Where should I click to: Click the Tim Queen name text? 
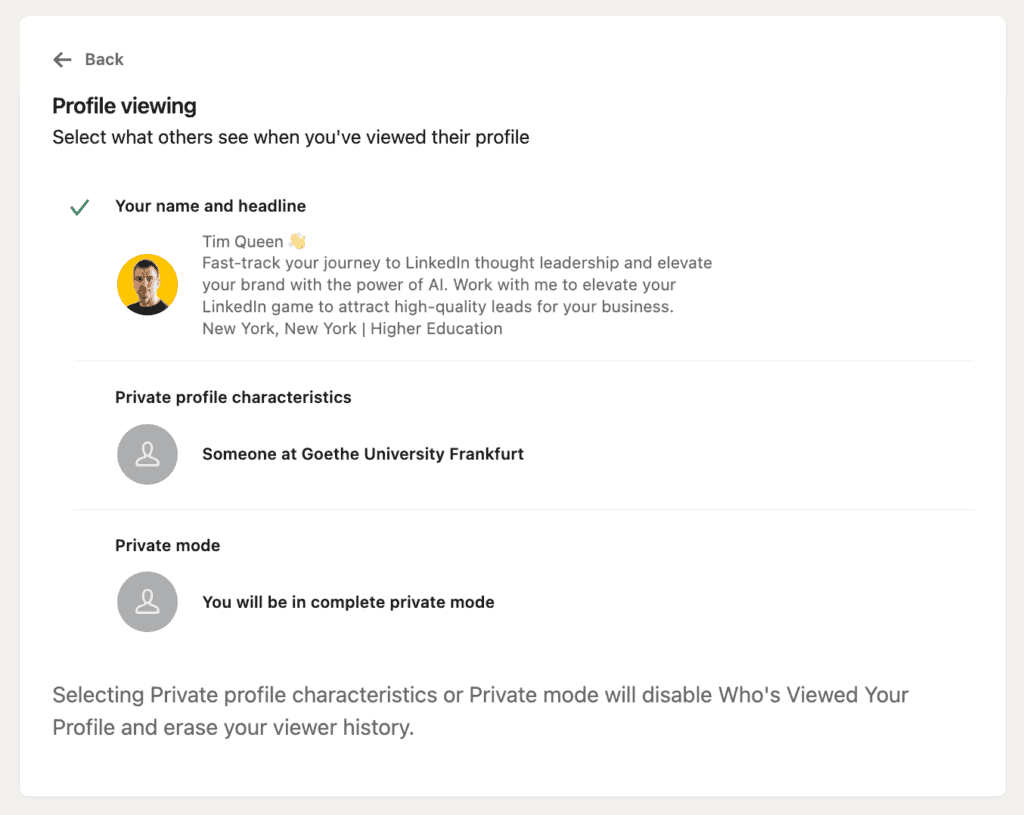243,241
